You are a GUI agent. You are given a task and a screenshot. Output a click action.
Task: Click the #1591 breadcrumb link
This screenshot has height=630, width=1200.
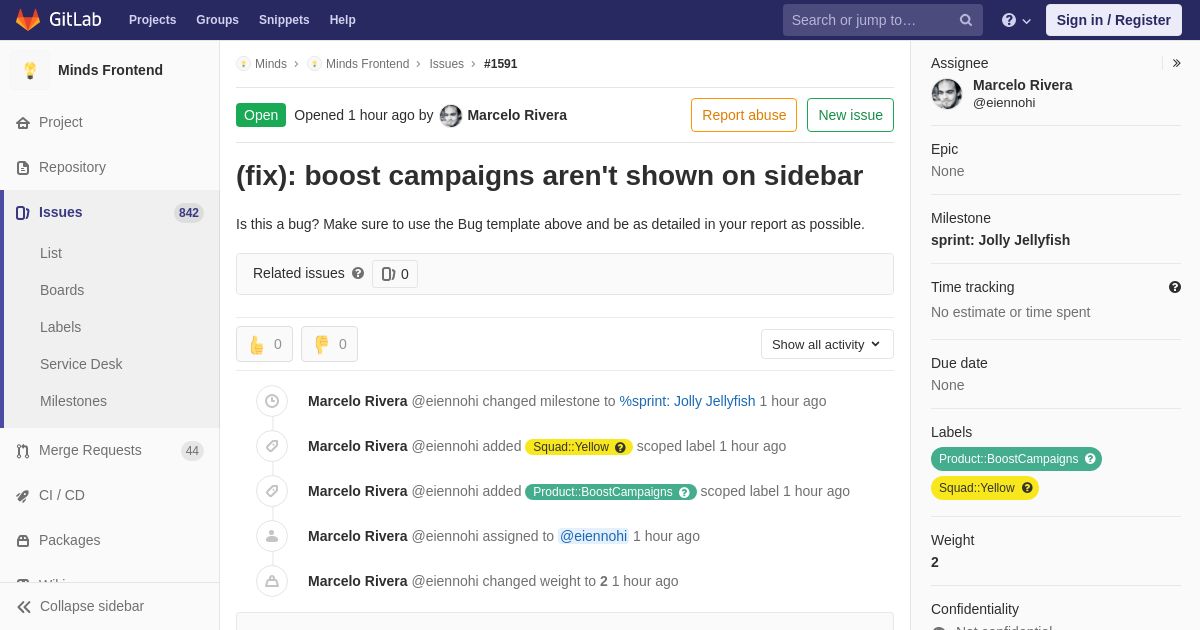coord(501,64)
